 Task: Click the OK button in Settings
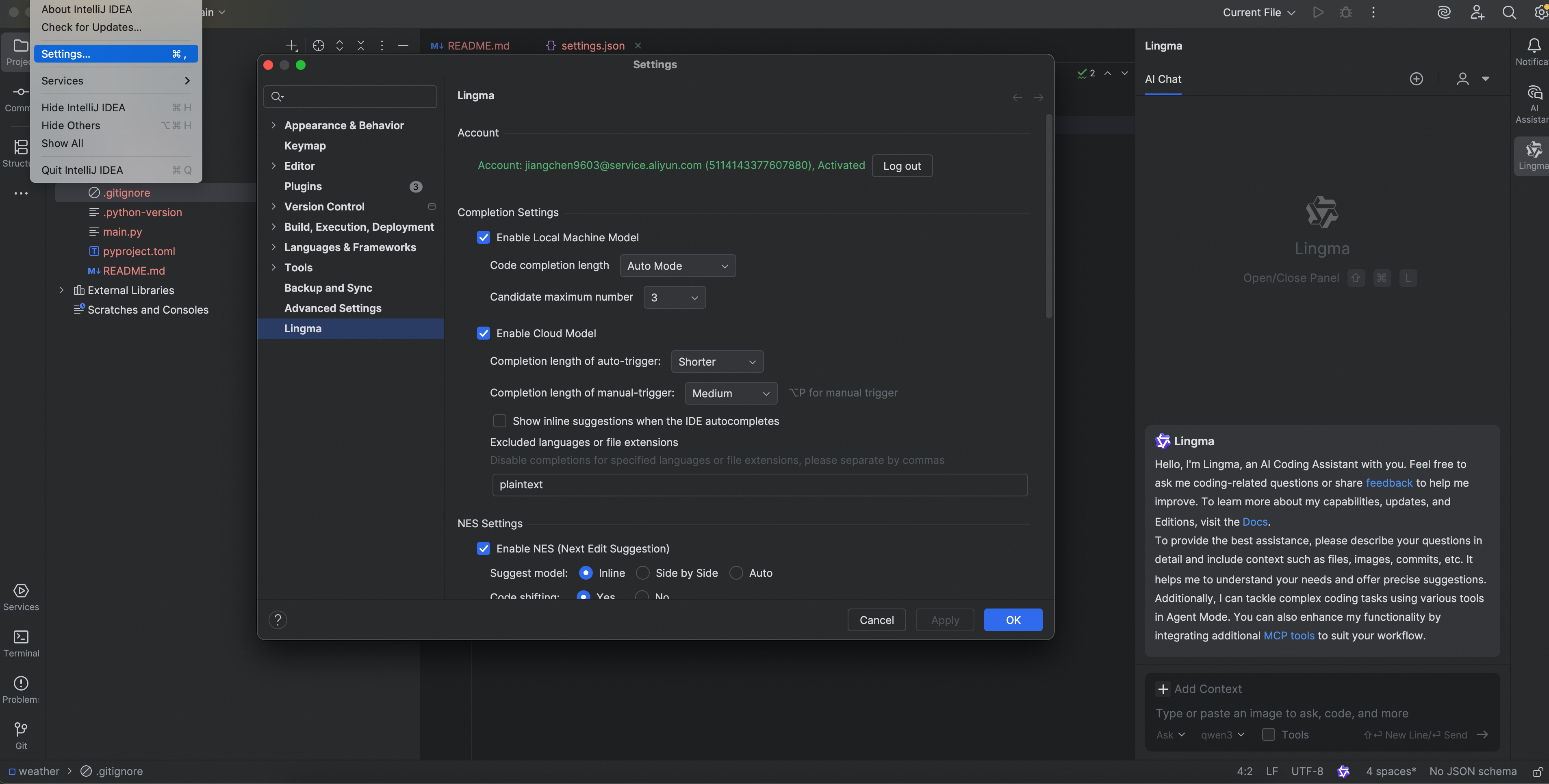pos(1013,620)
